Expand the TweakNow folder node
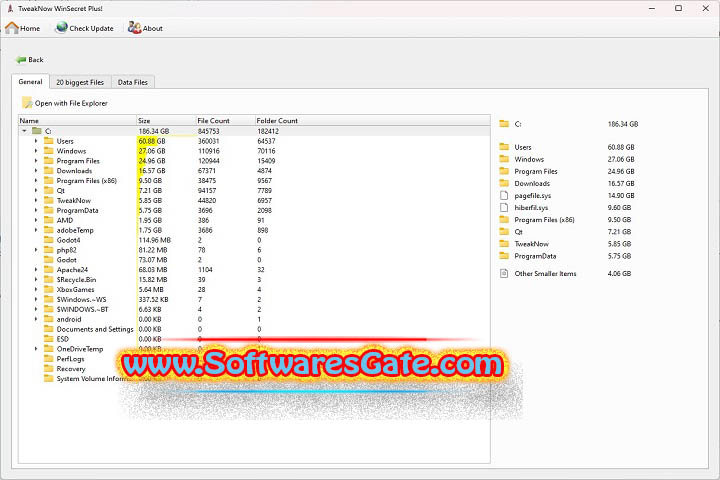Screen dimensions: 720x480 click(36, 200)
